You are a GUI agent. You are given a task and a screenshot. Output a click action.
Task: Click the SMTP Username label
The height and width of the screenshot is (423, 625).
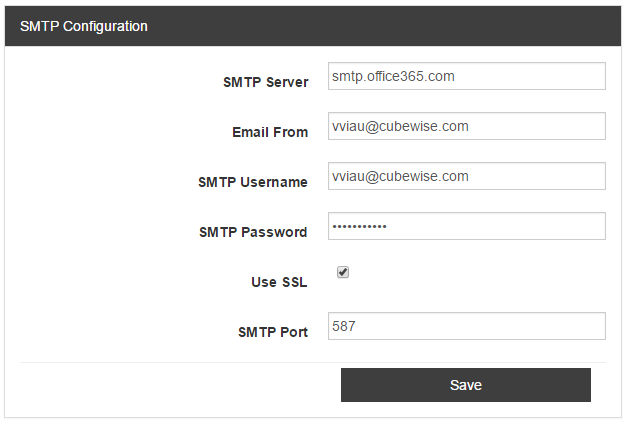pyautogui.click(x=253, y=183)
